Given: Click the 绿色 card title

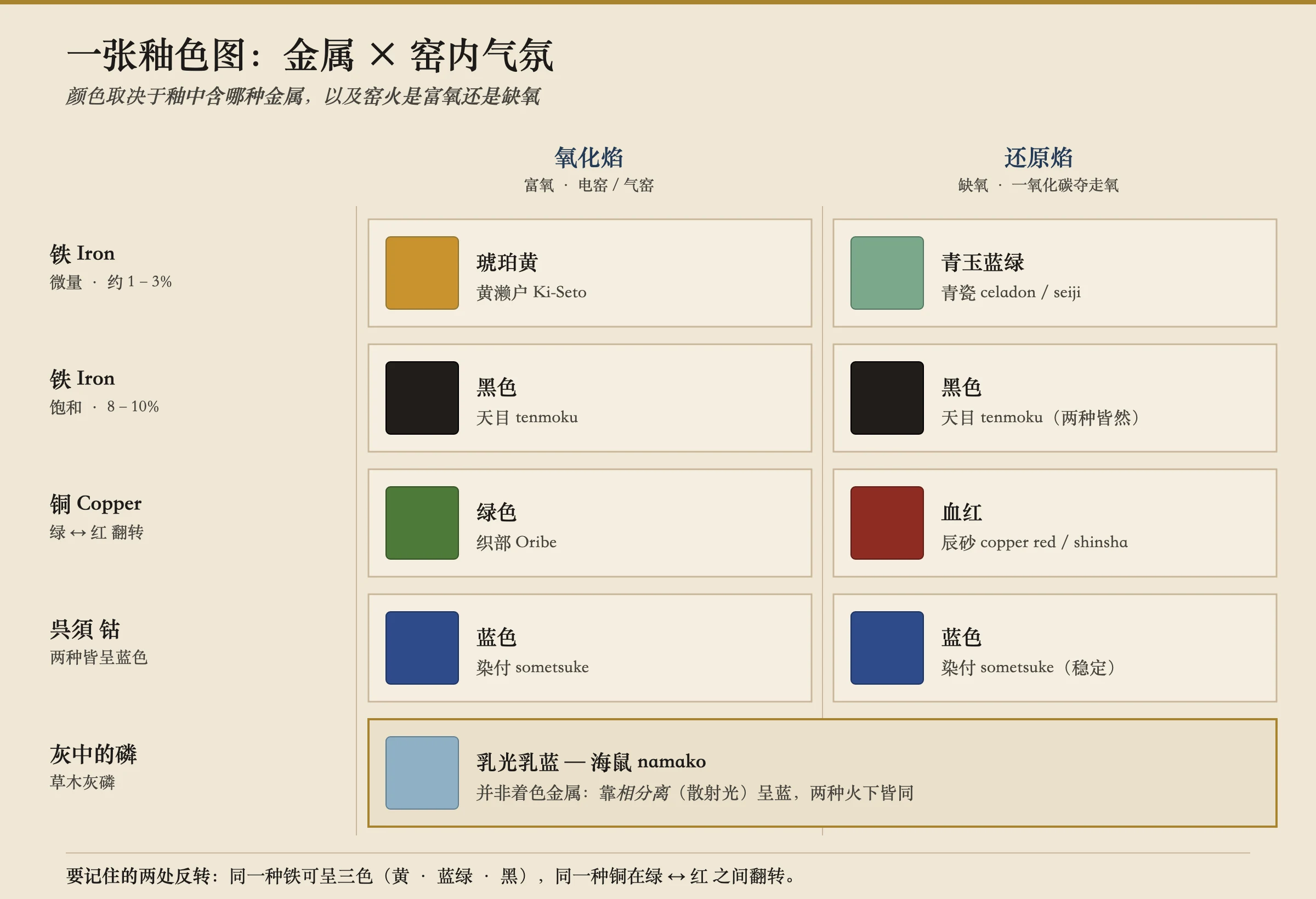Looking at the screenshot, I should [x=497, y=513].
